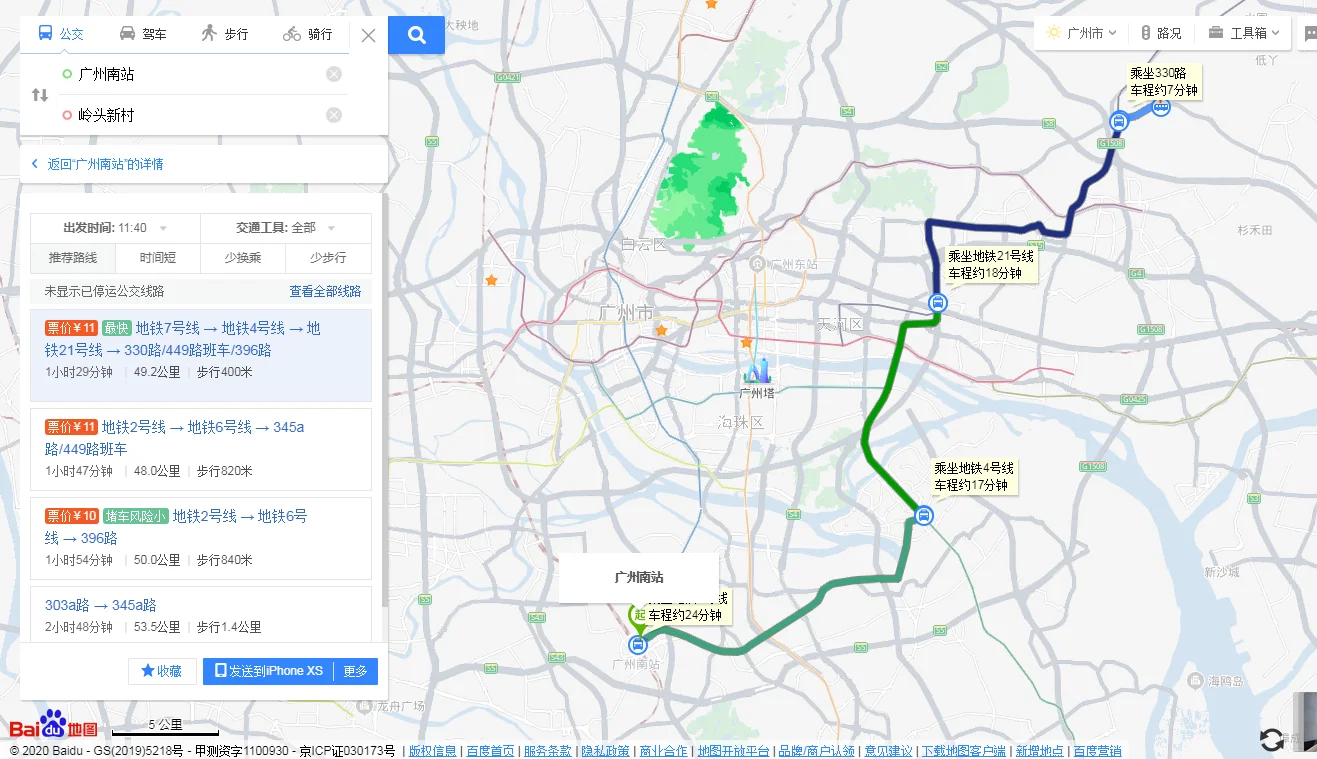Switch to the 骑行 cycling tab

click(306, 32)
